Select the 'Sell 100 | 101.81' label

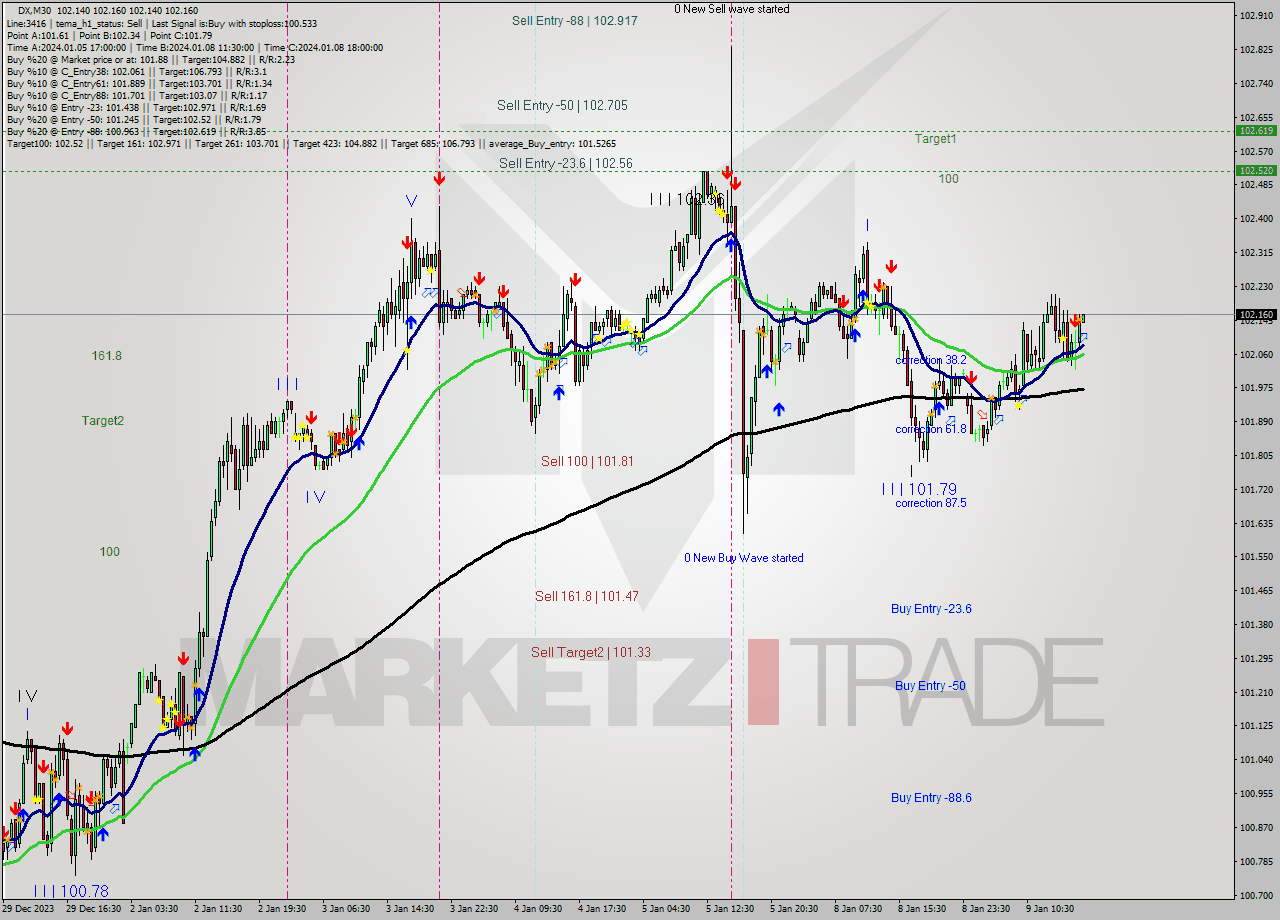[x=587, y=461]
